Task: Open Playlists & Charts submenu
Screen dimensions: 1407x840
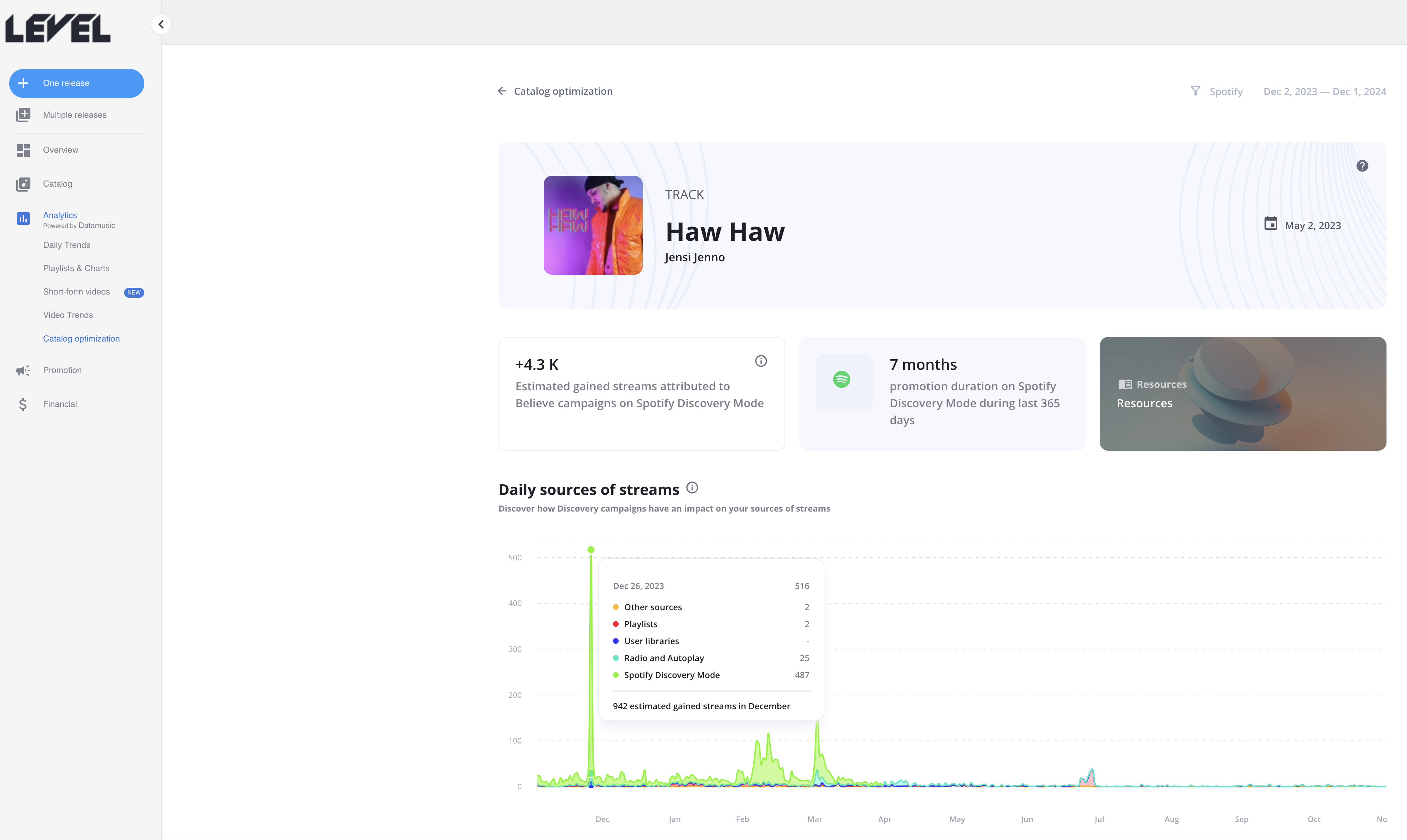Action: pos(76,268)
